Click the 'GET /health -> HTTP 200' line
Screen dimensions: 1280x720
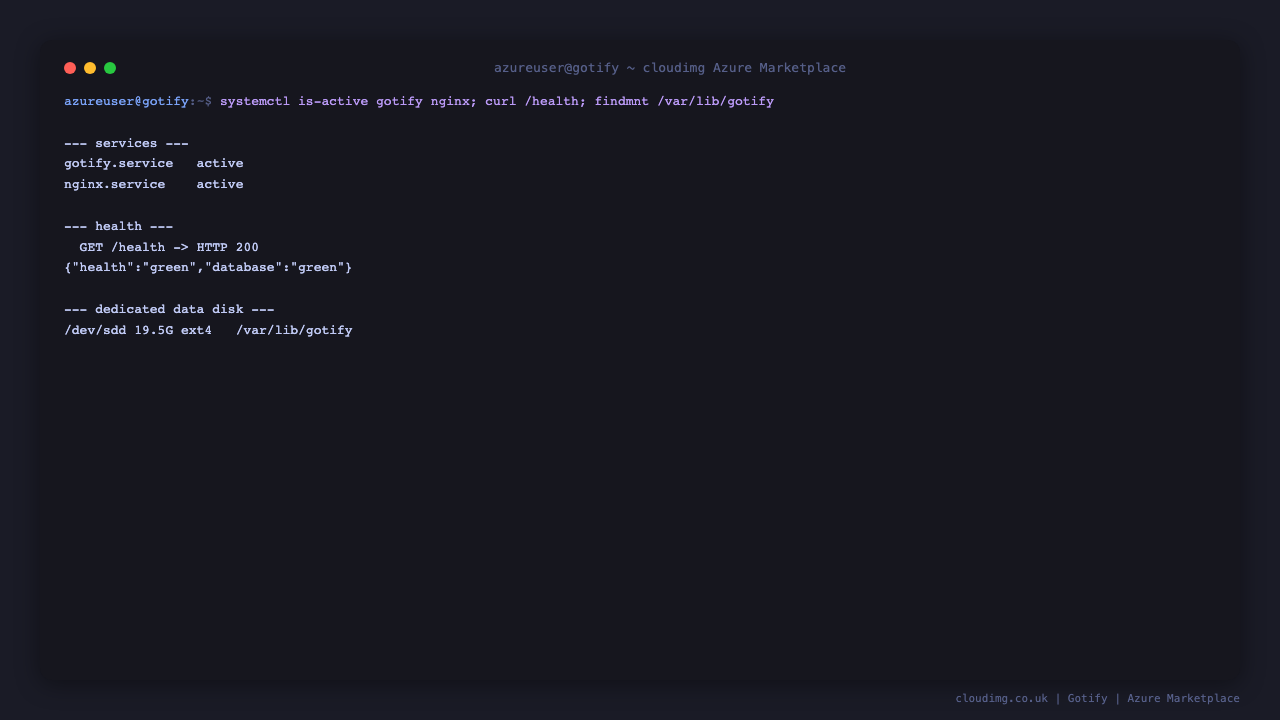[169, 247]
